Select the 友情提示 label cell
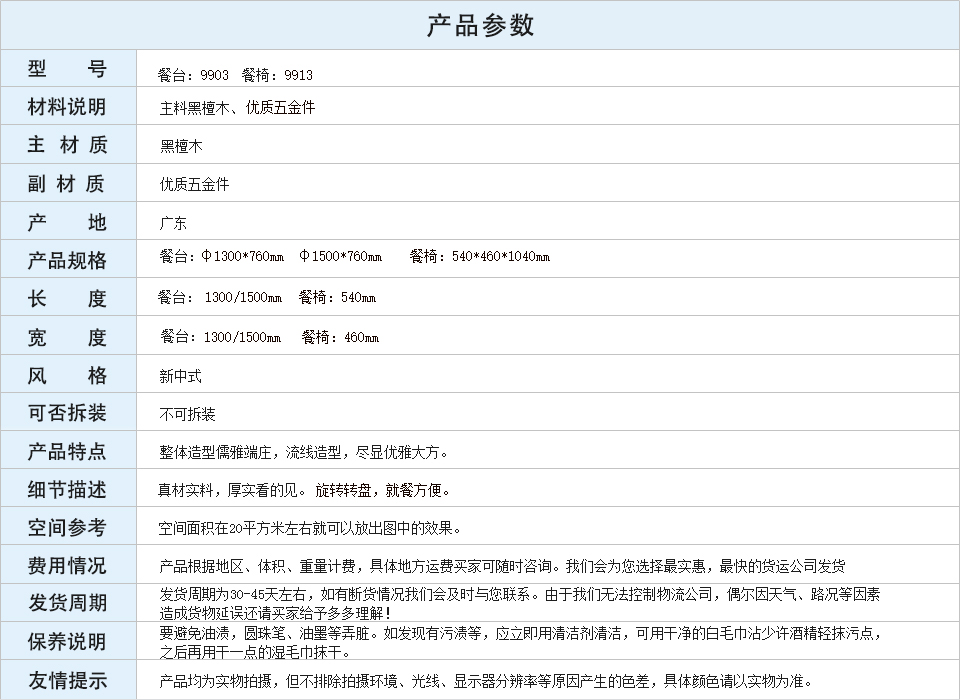960x700 pixels. tap(68, 680)
